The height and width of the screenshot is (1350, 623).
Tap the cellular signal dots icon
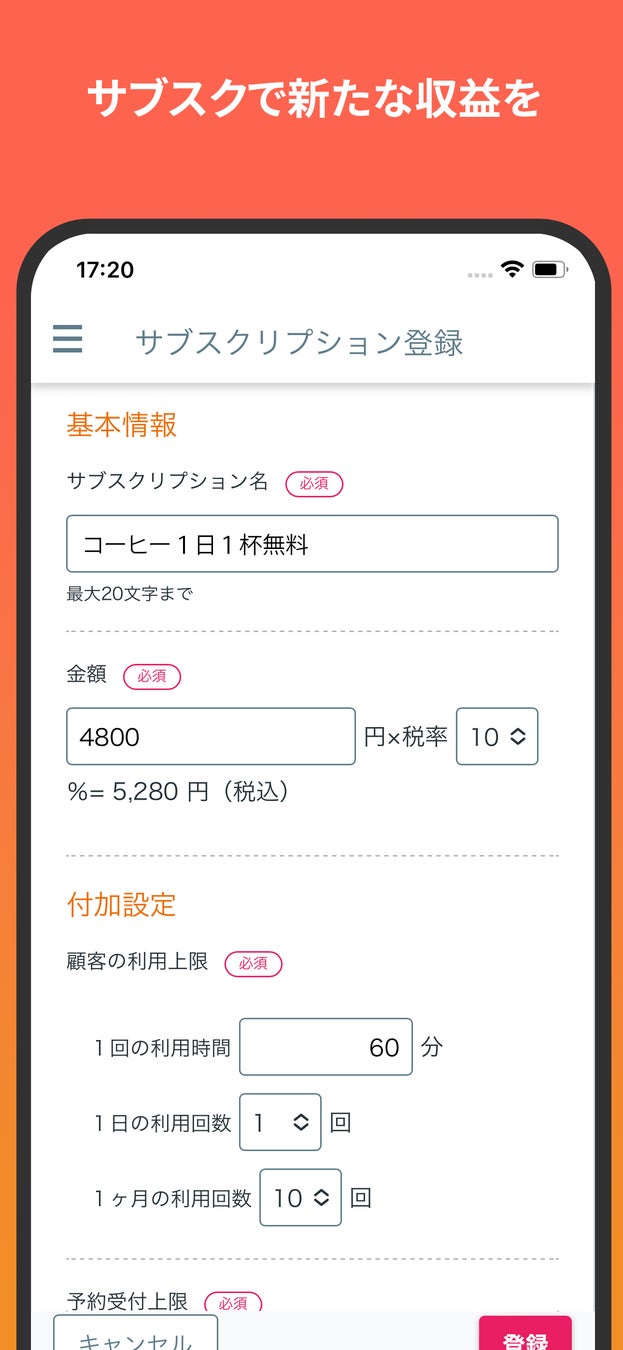pyautogui.click(x=479, y=274)
